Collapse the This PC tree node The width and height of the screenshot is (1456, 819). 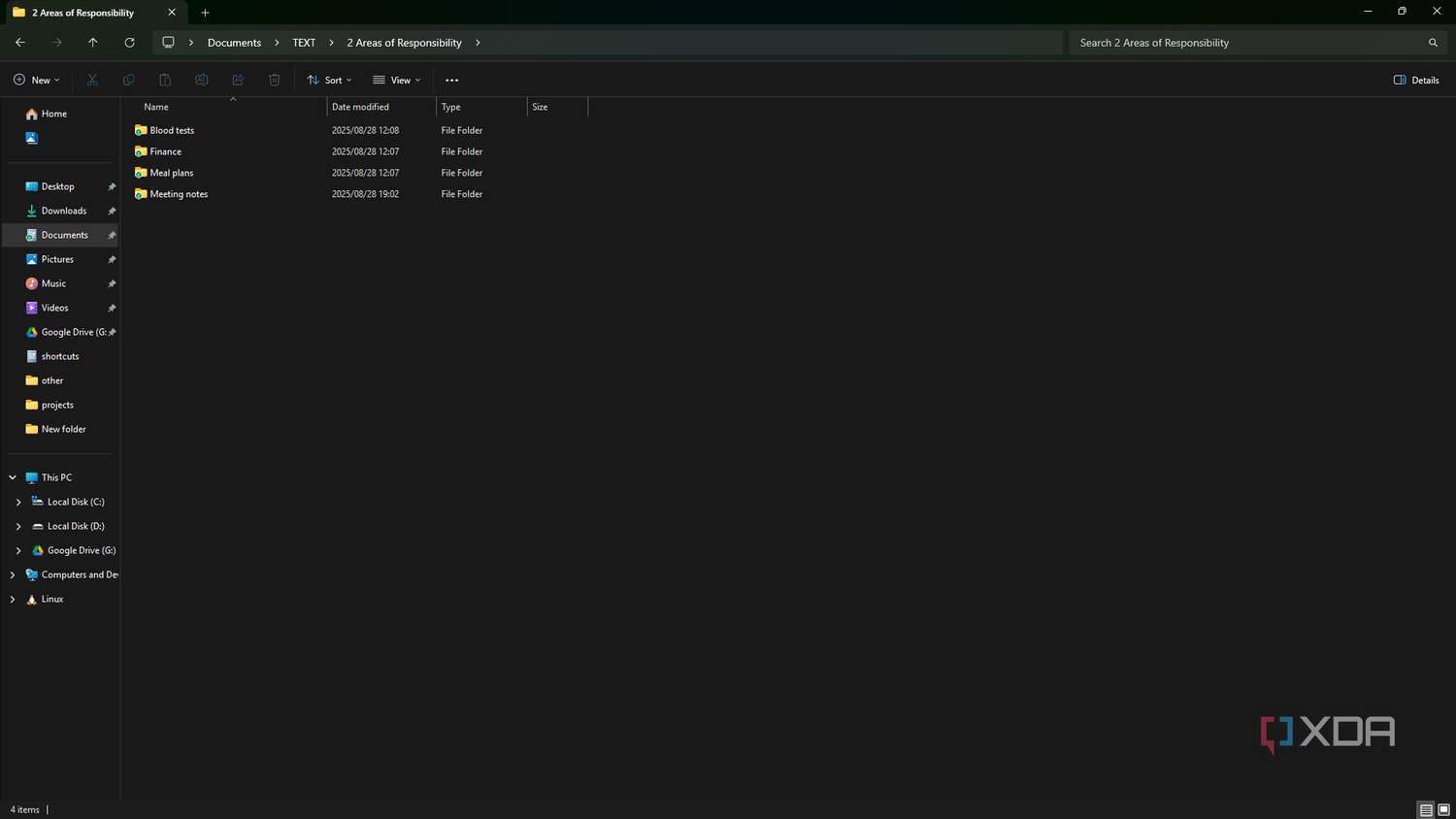point(13,477)
